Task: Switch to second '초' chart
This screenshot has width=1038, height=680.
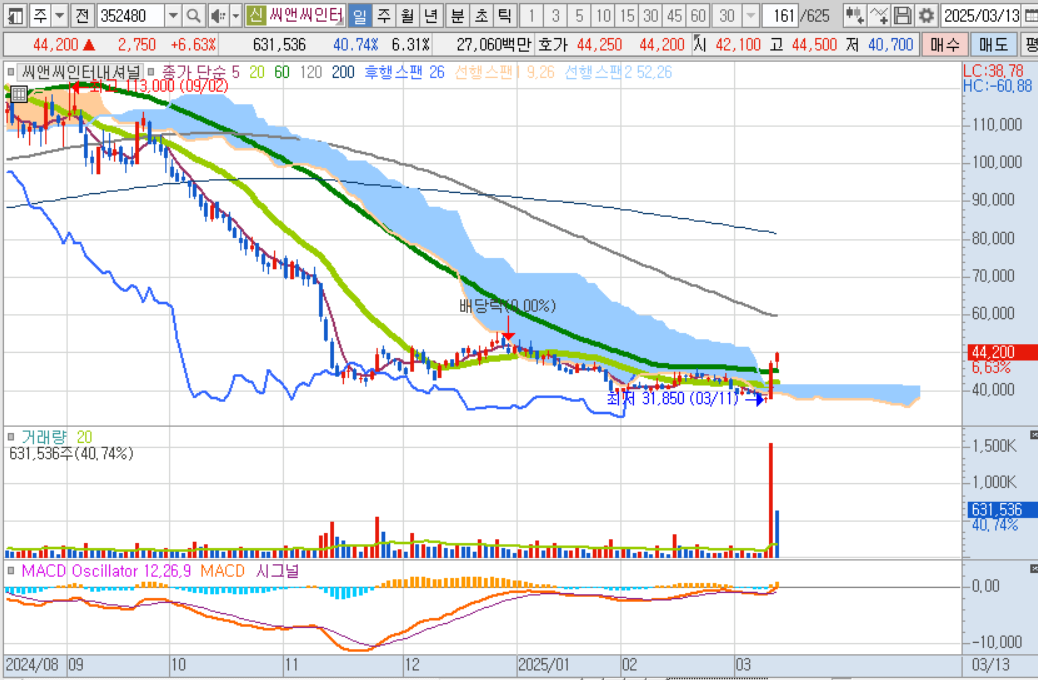Action: coord(481,15)
